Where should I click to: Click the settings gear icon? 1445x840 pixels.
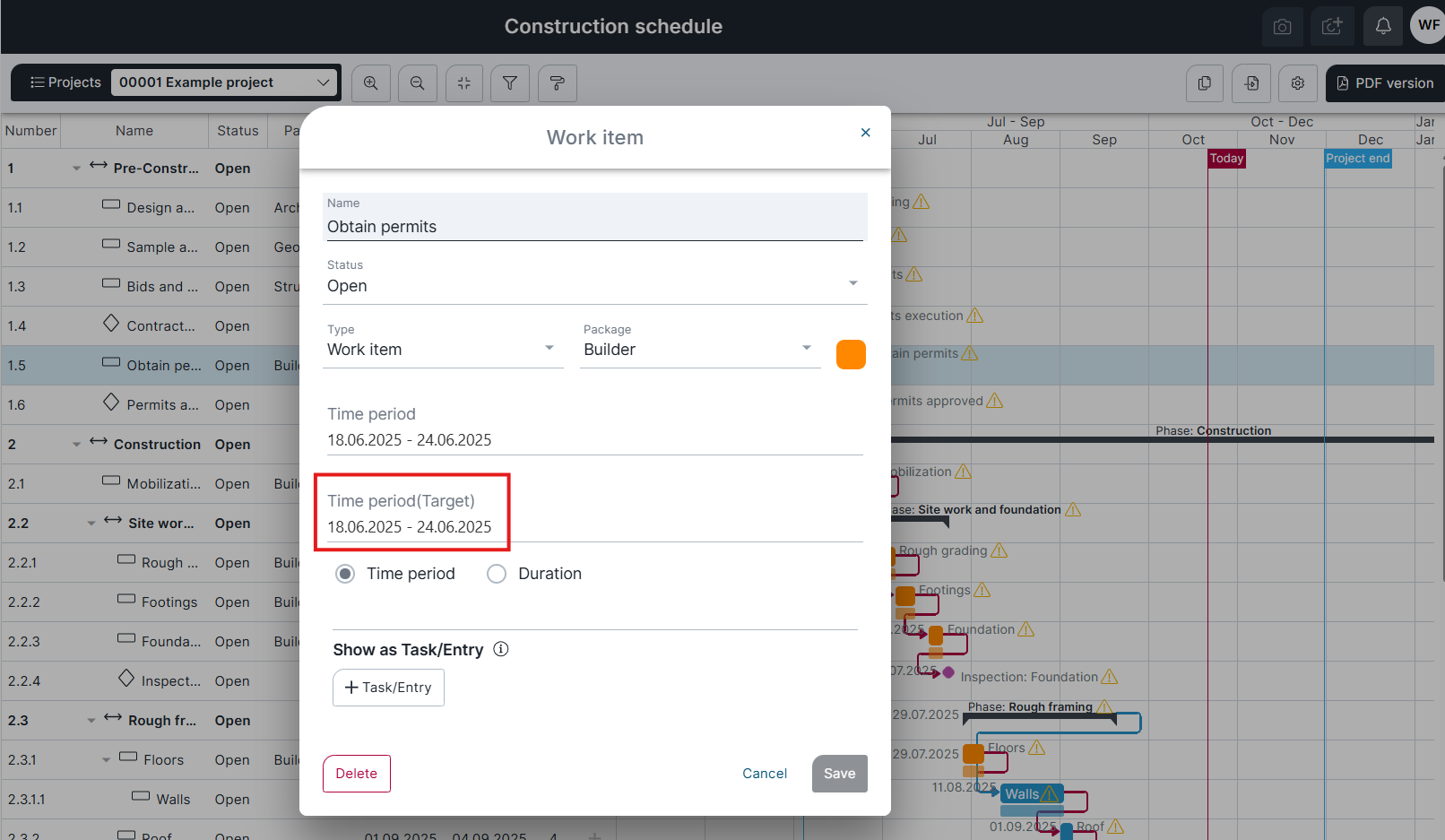click(1297, 83)
